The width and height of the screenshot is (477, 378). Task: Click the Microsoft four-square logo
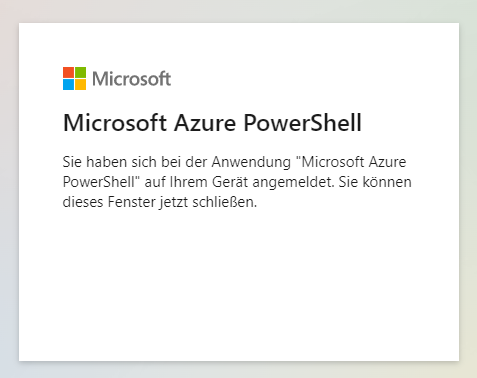pyautogui.click(x=74, y=78)
